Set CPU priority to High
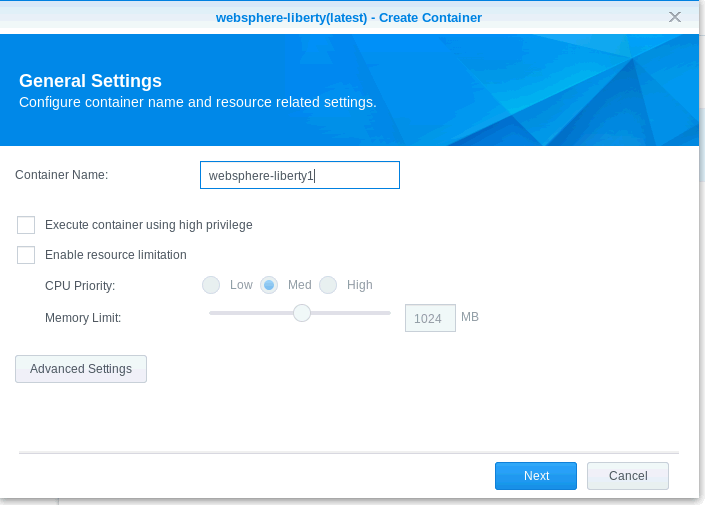 click(x=328, y=285)
